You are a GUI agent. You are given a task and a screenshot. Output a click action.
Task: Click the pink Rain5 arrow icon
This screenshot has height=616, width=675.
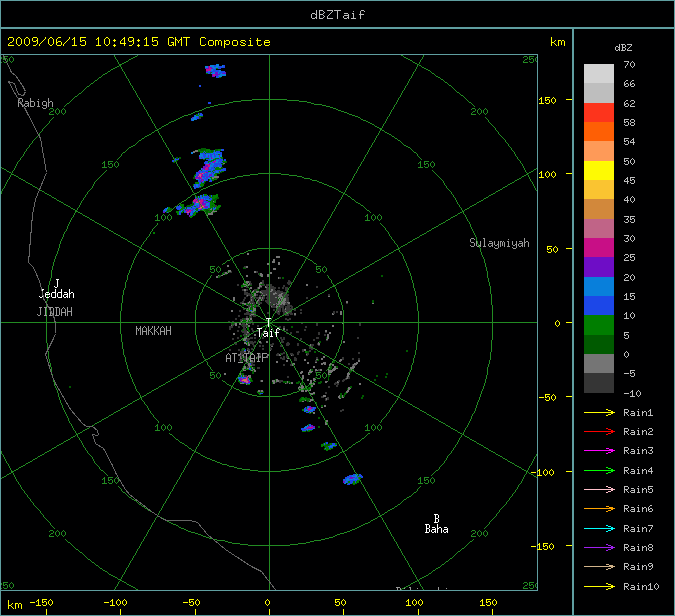click(x=599, y=489)
